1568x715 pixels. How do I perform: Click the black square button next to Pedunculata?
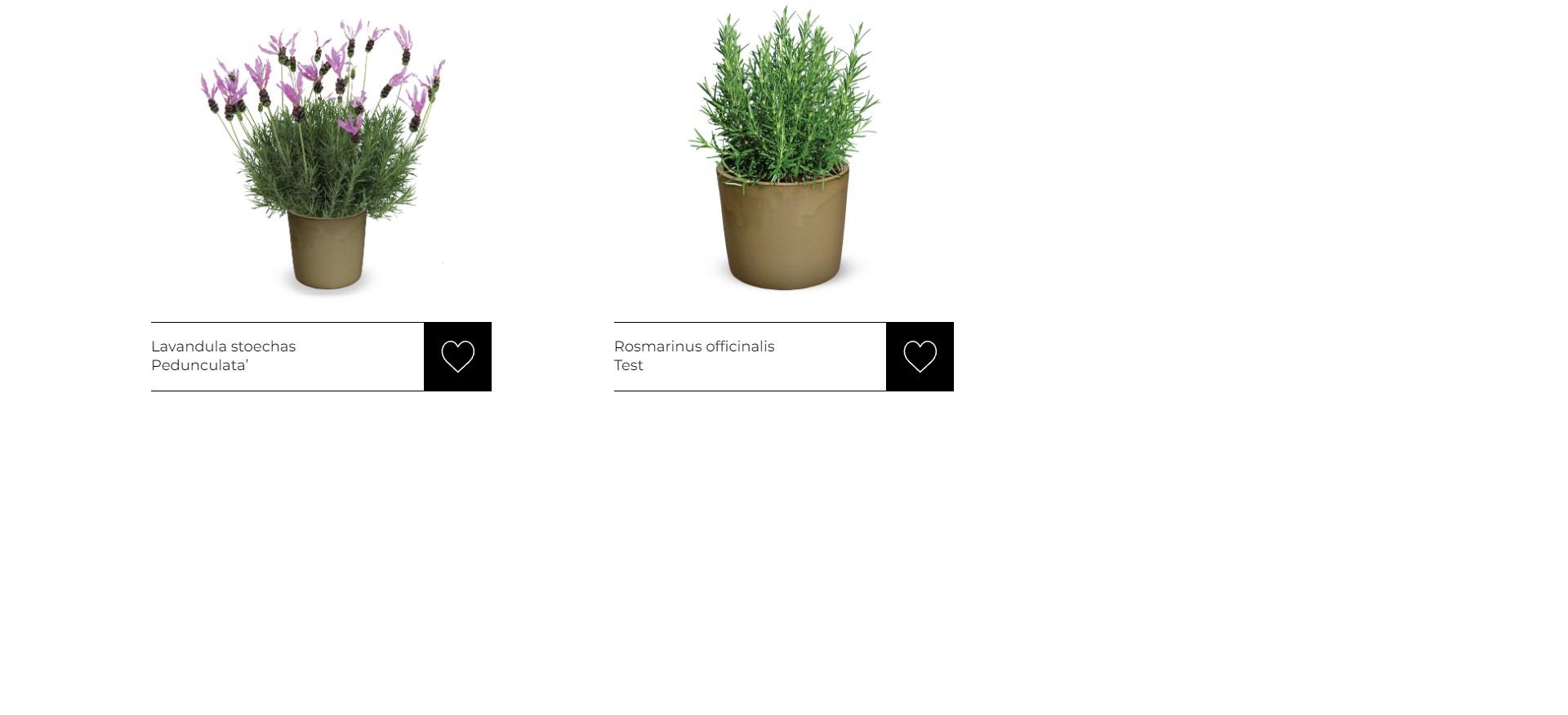pos(457,356)
